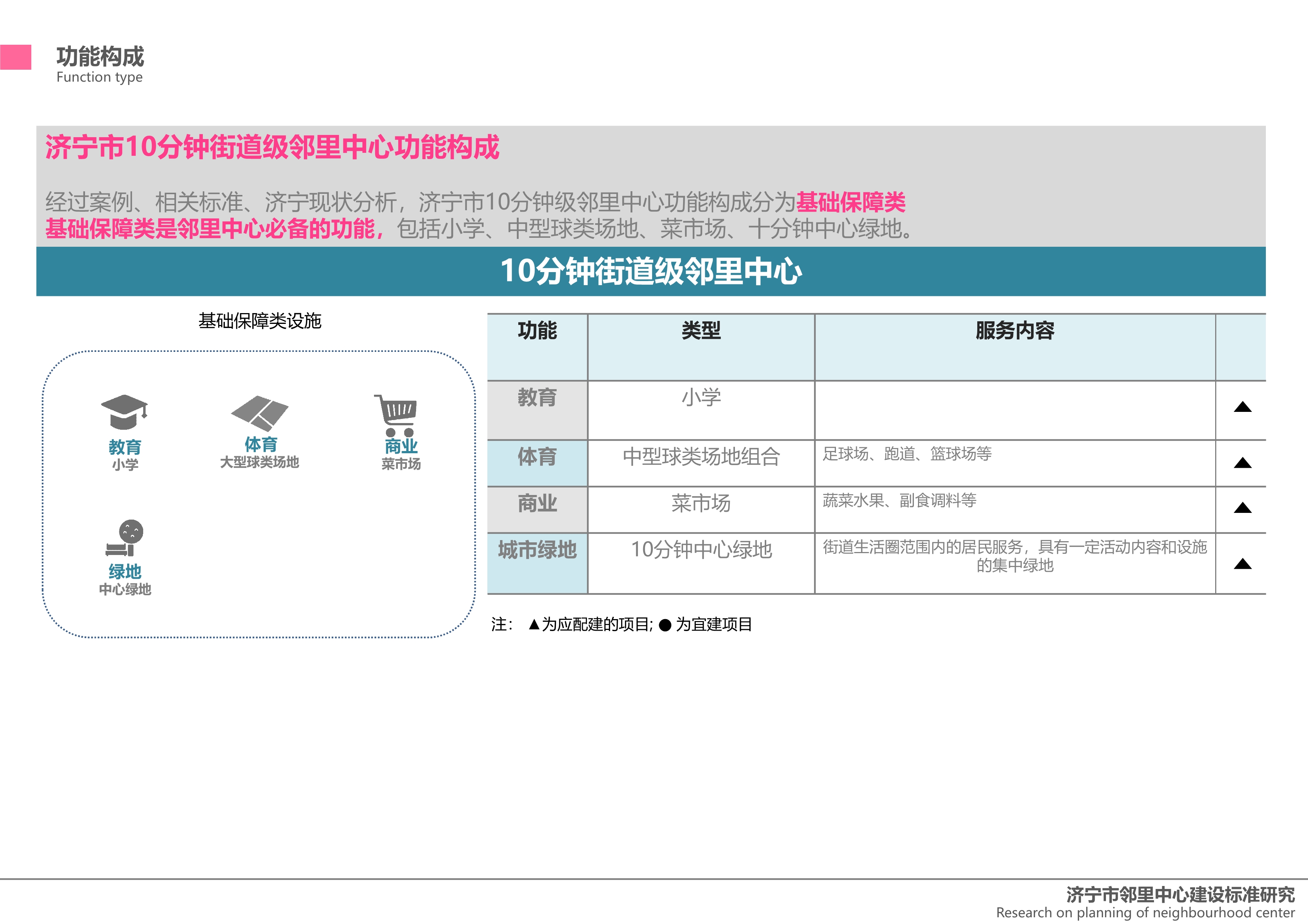Click the 为宜建项目 legend text

click(714, 625)
